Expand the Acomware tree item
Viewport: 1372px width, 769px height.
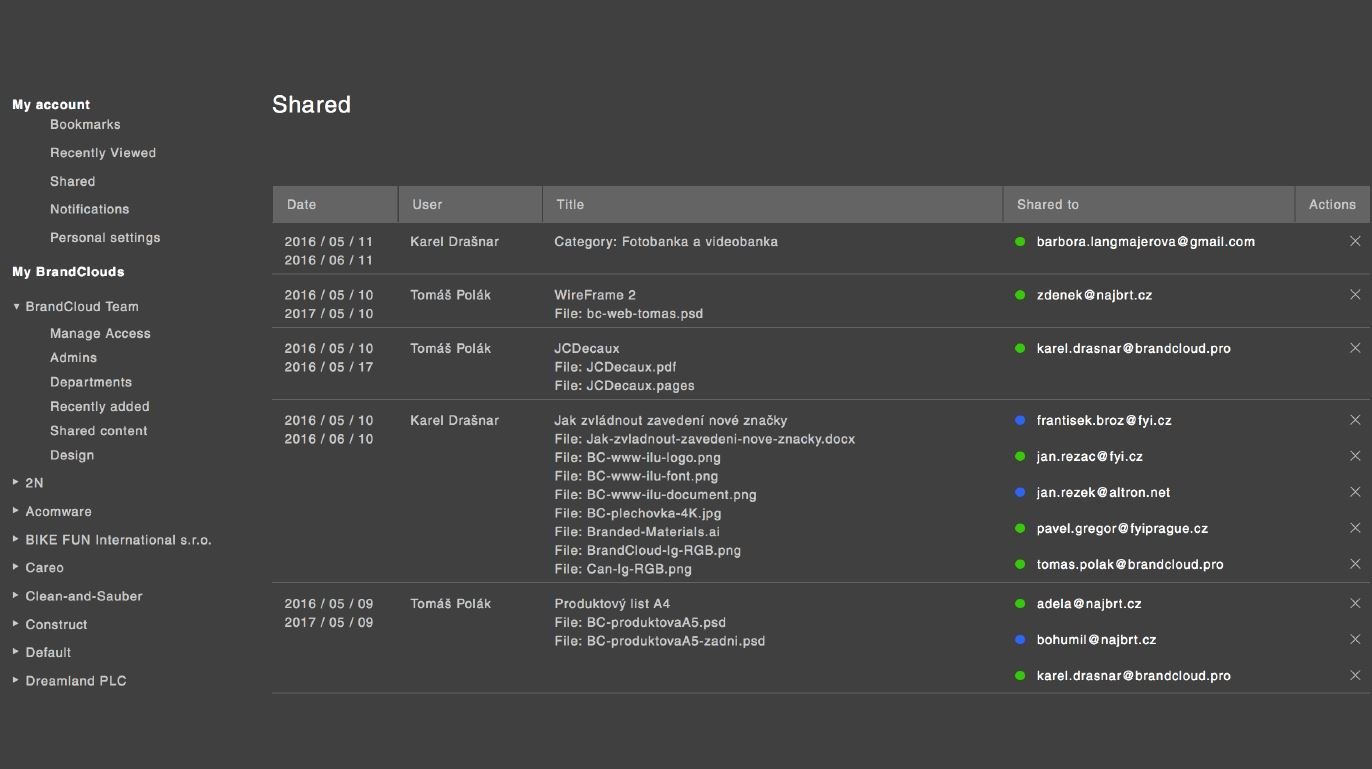click(17, 511)
